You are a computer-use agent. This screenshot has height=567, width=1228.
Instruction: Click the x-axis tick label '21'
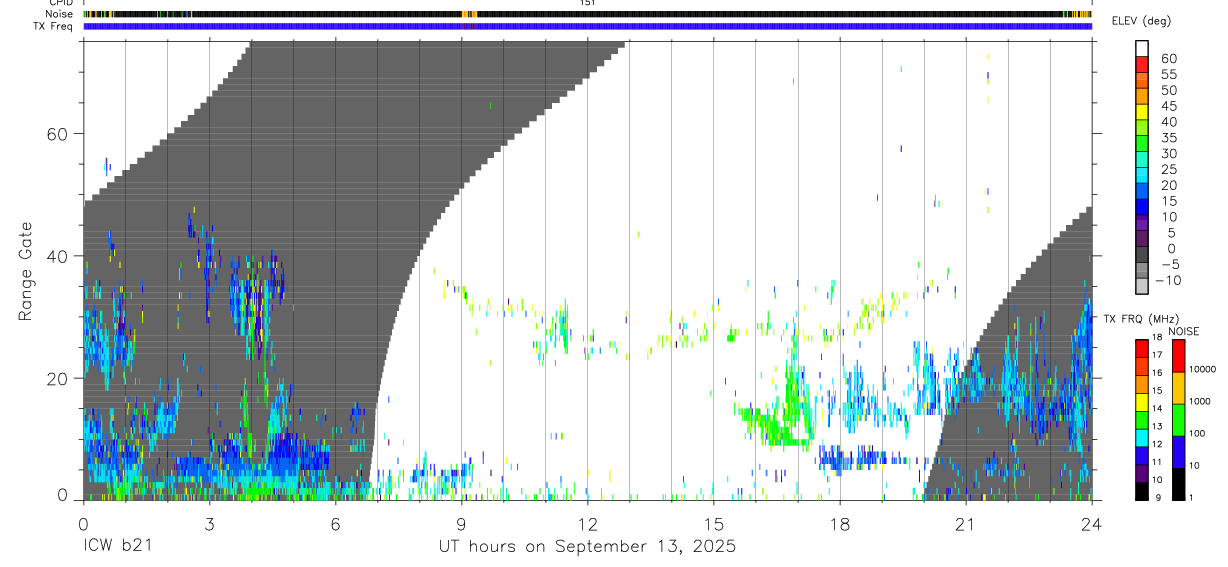click(965, 524)
